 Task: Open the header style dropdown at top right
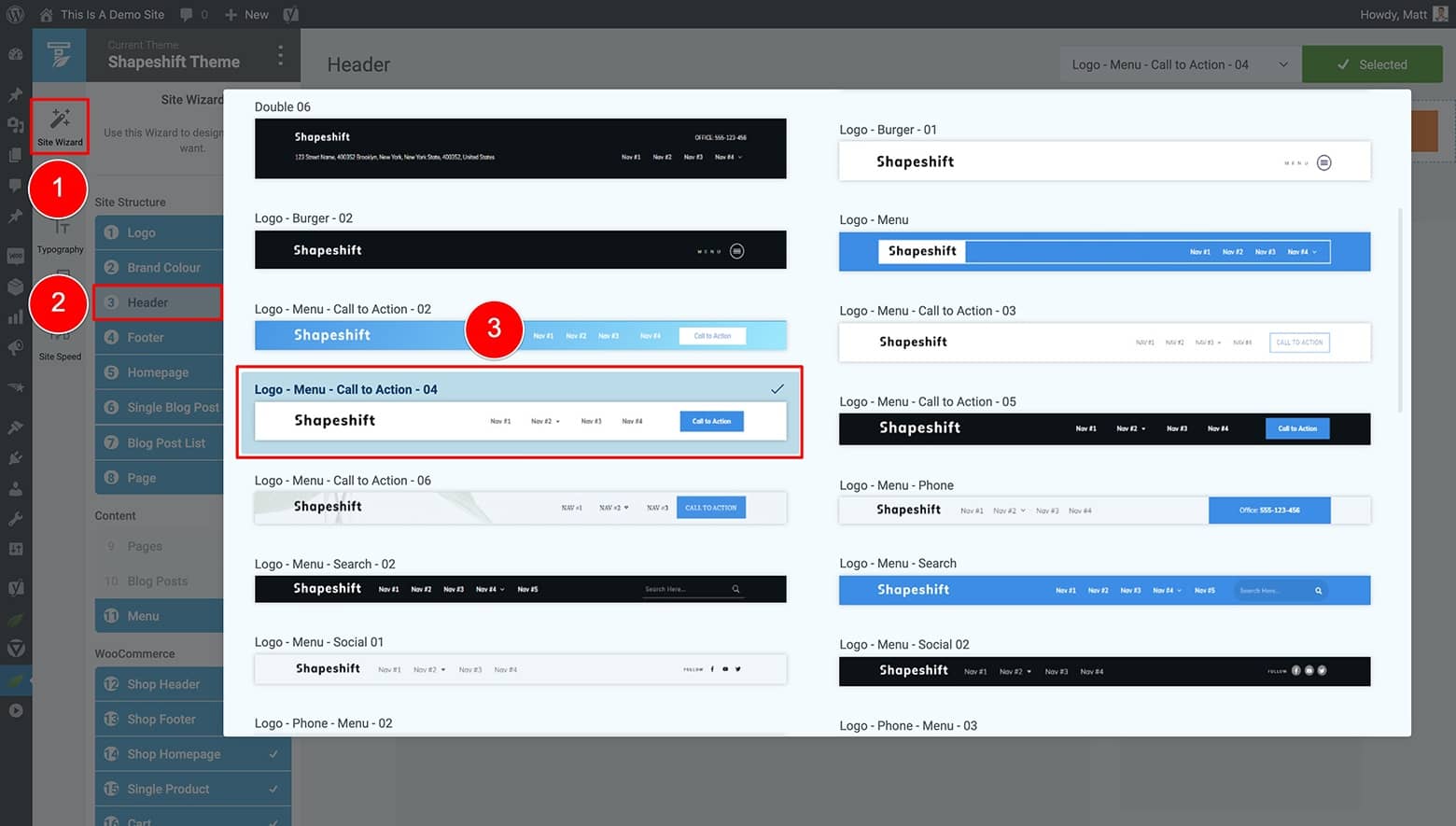point(1179,63)
